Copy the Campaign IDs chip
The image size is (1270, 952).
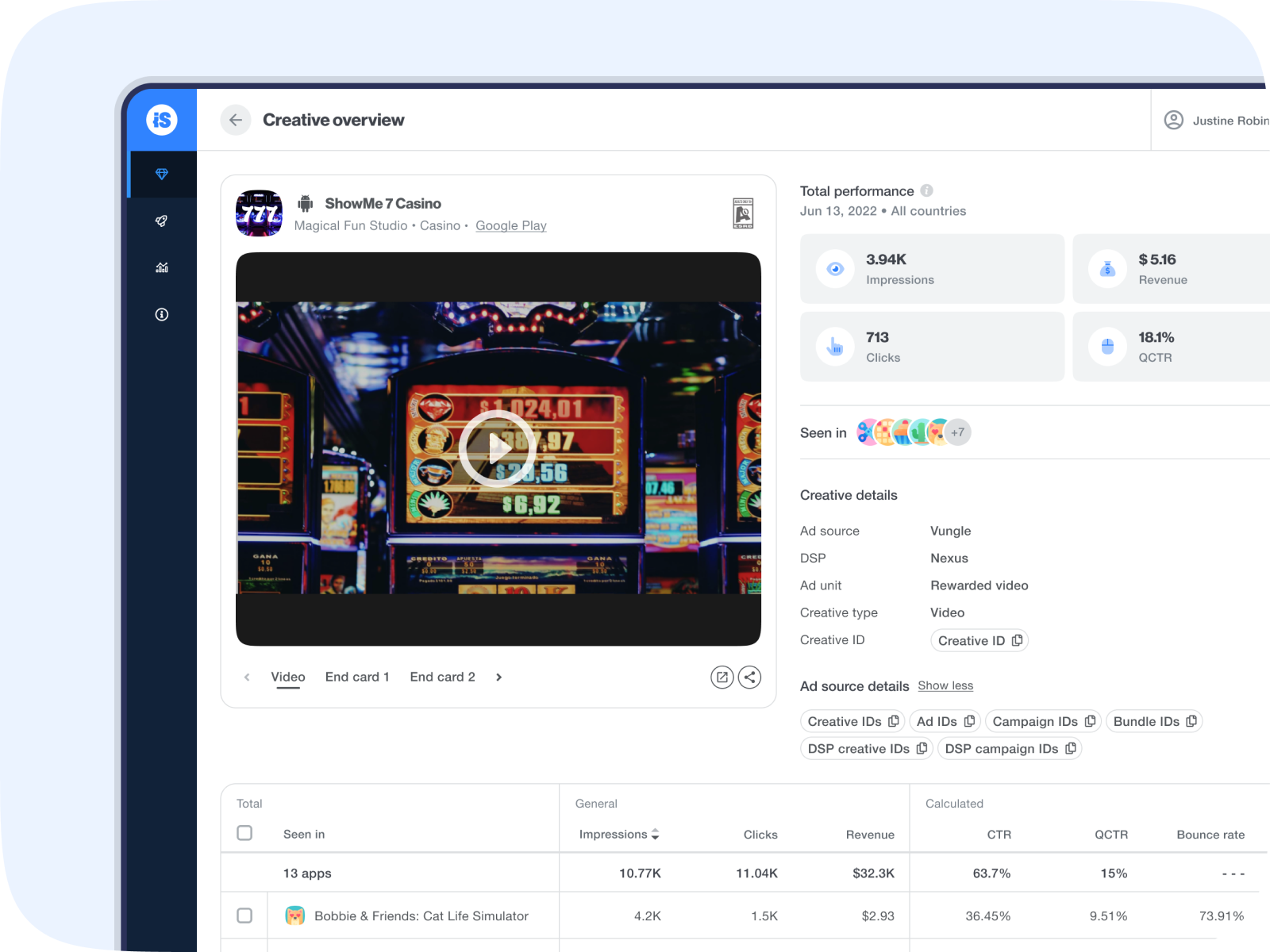[1043, 721]
